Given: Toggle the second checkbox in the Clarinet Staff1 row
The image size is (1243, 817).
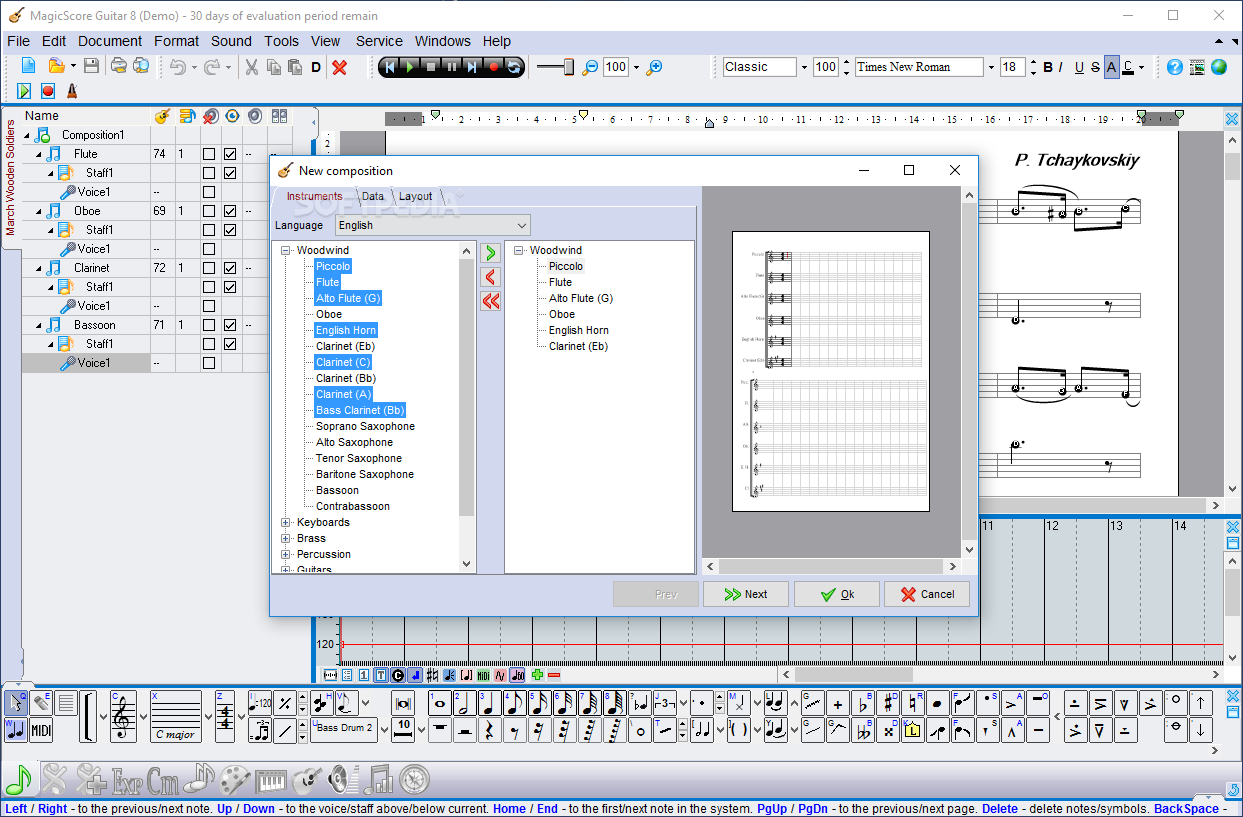Looking at the screenshot, I should coord(230,287).
